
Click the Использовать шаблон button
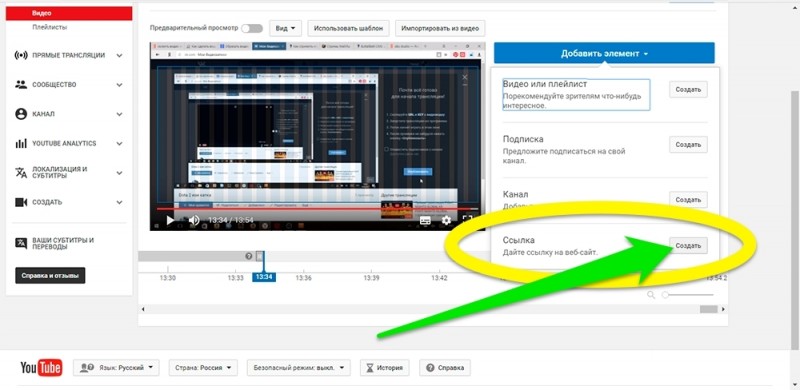[349, 28]
